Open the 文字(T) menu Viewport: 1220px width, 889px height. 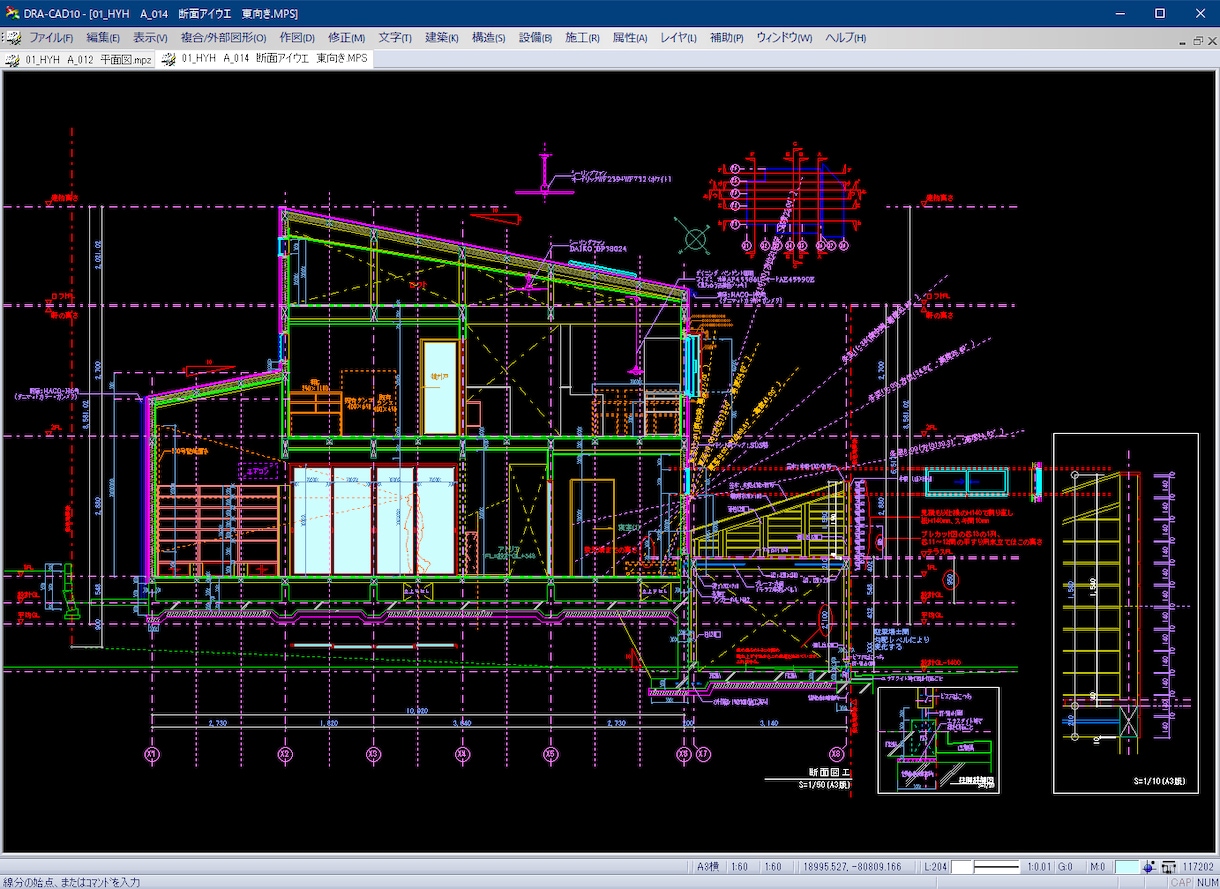coord(394,38)
